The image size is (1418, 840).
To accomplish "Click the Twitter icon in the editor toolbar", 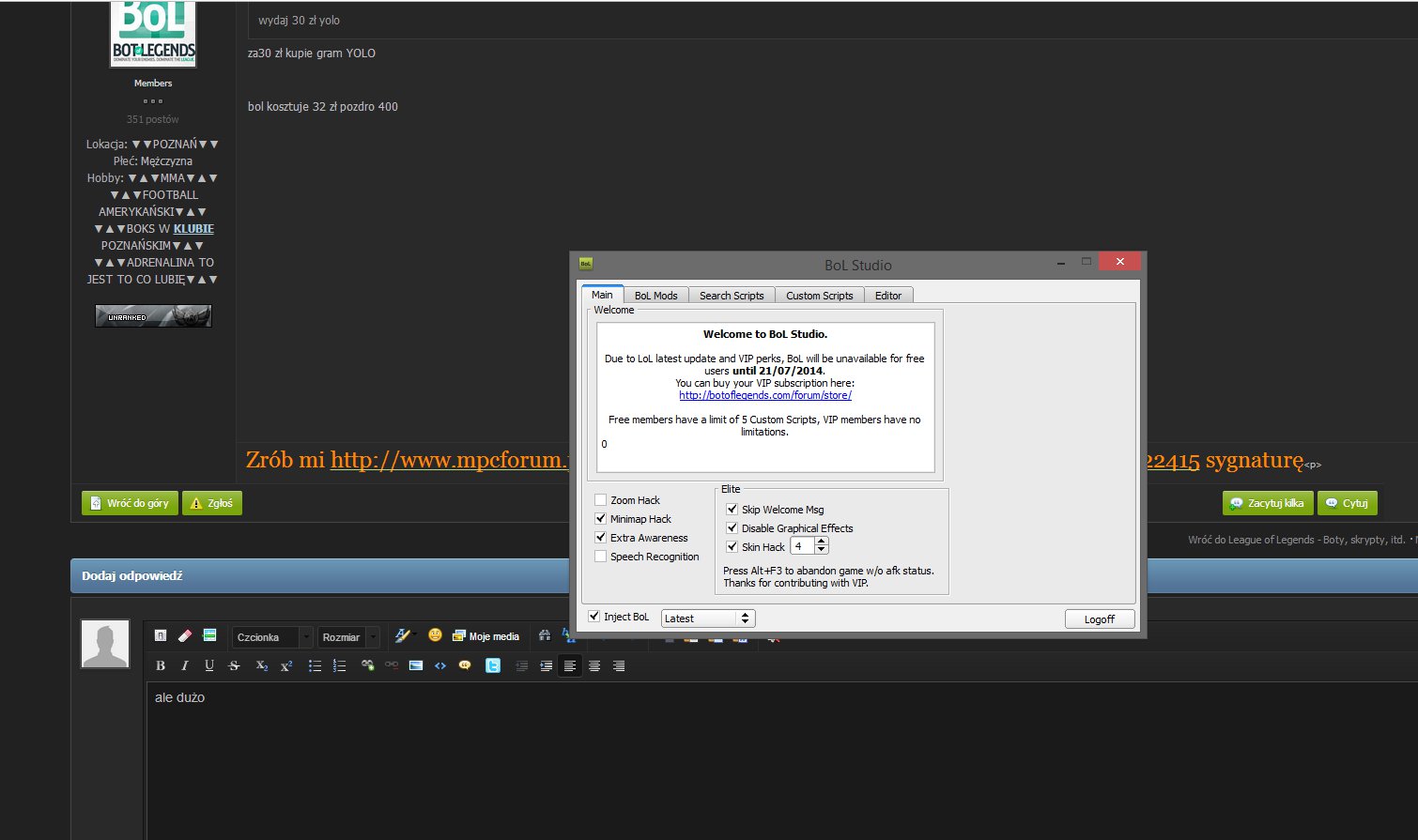I will [493, 665].
